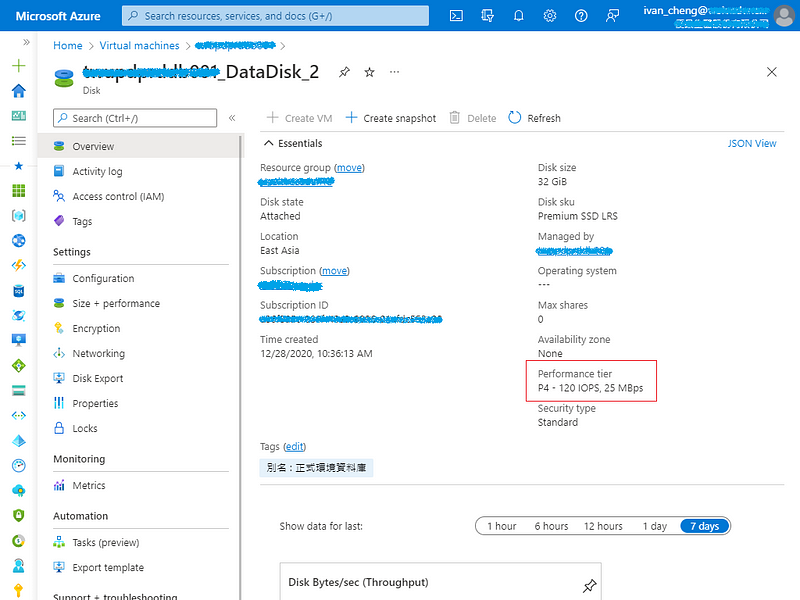
Task: Click the Search (Ctrl+/) field
Action: pyautogui.click(x=135, y=117)
